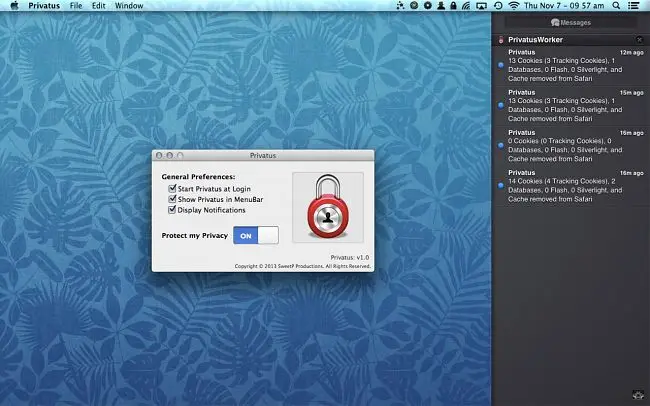This screenshot has height=406, width=650.
Task: Click the round swirl menu bar icon
Action: [x=414, y=5]
